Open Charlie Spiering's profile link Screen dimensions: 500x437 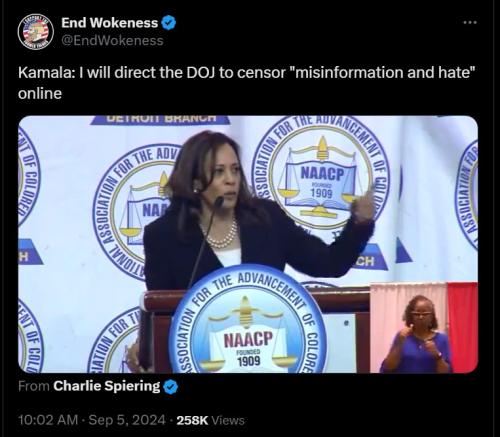[x=107, y=386]
